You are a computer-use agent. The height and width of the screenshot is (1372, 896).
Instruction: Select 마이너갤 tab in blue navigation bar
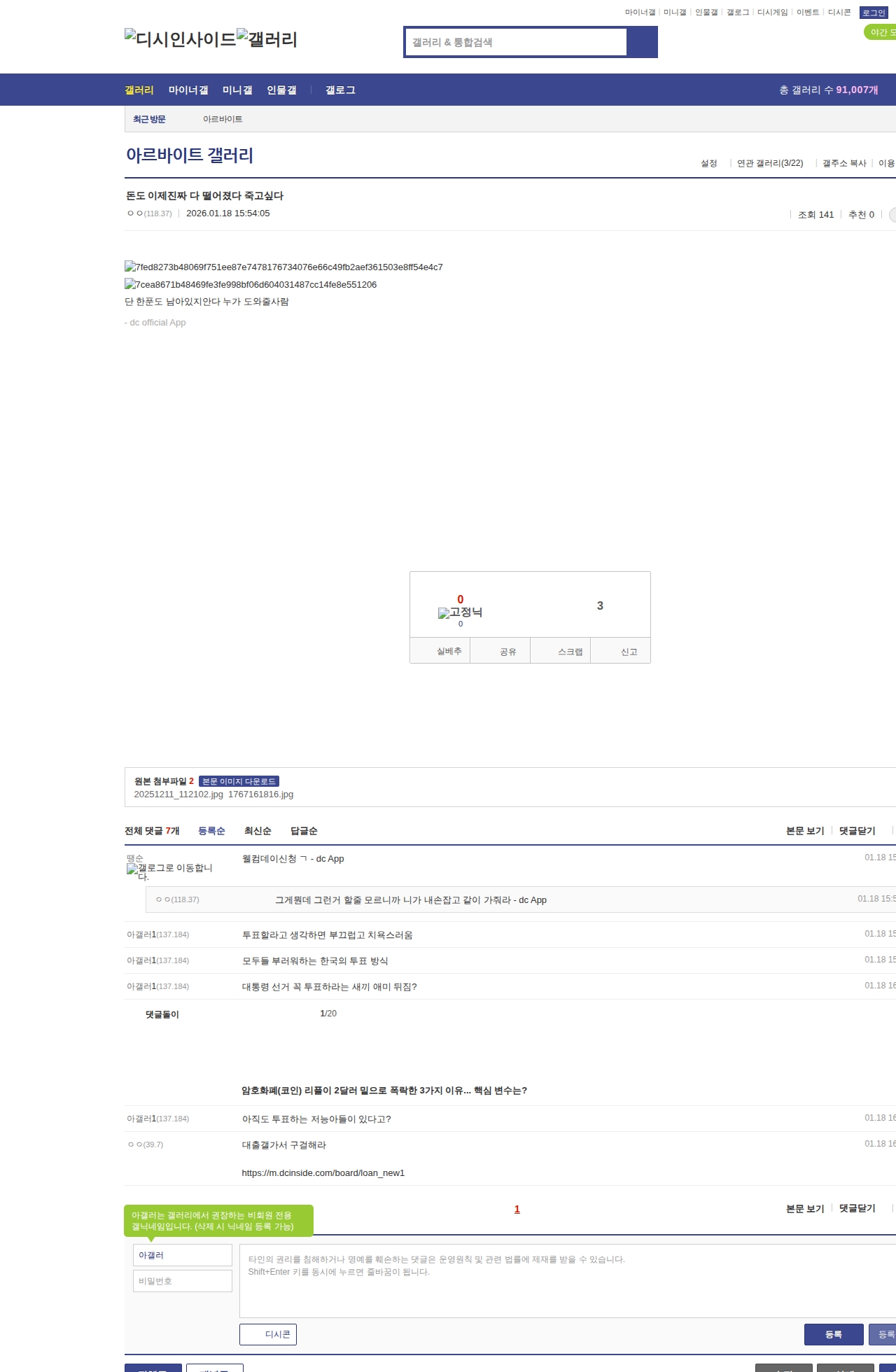pyautogui.click(x=188, y=90)
